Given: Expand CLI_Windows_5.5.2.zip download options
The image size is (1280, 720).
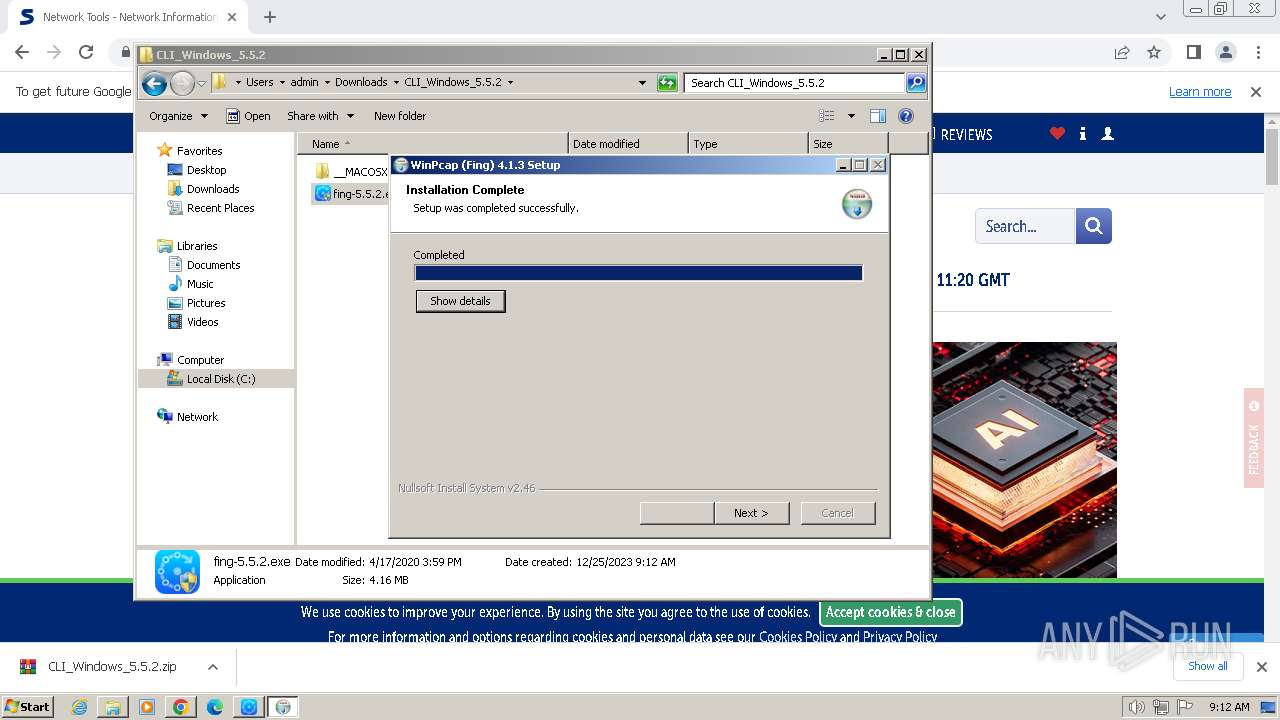Looking at the screenshot, I should (212, 667).
